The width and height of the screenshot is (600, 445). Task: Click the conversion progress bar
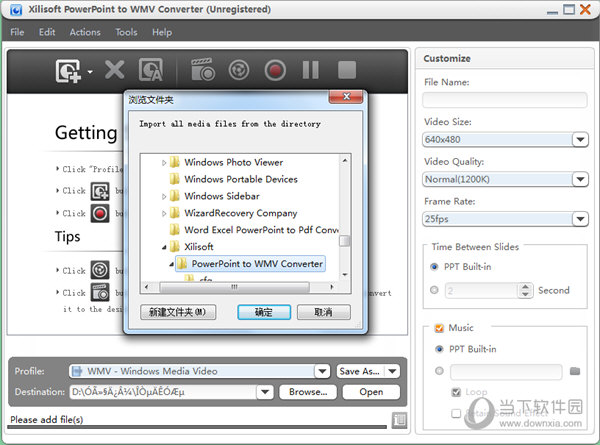197,427
